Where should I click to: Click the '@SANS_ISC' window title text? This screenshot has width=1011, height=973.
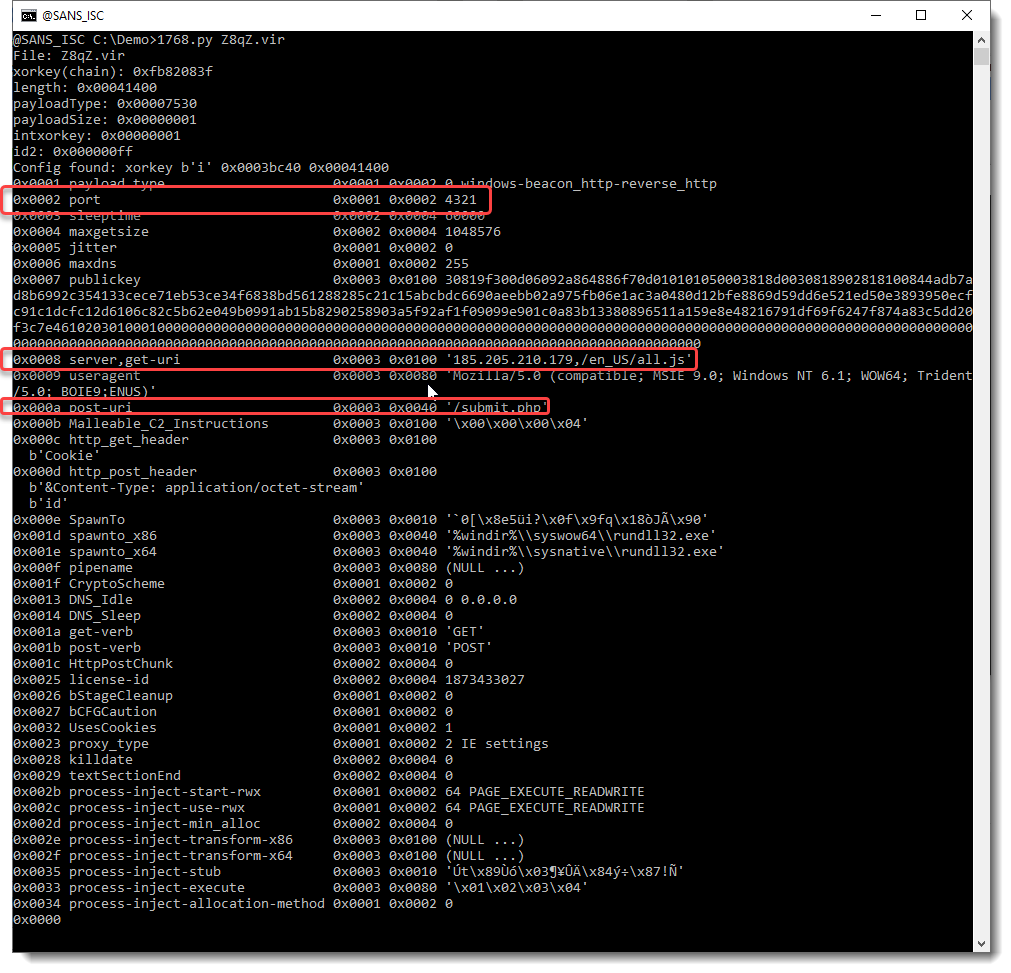[x=73, y=15]
